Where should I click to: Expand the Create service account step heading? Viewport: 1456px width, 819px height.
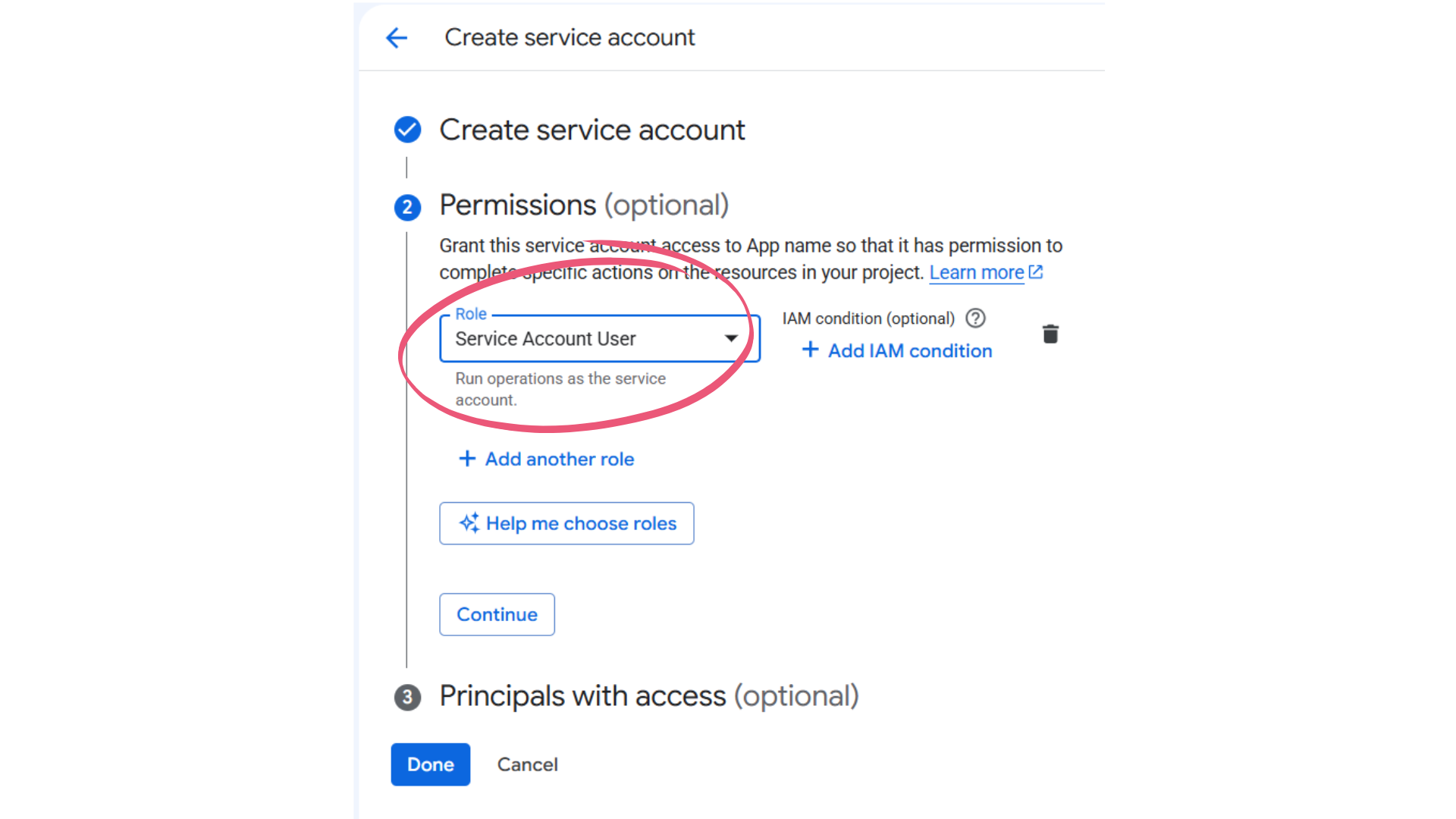click(x=591, y=130)
